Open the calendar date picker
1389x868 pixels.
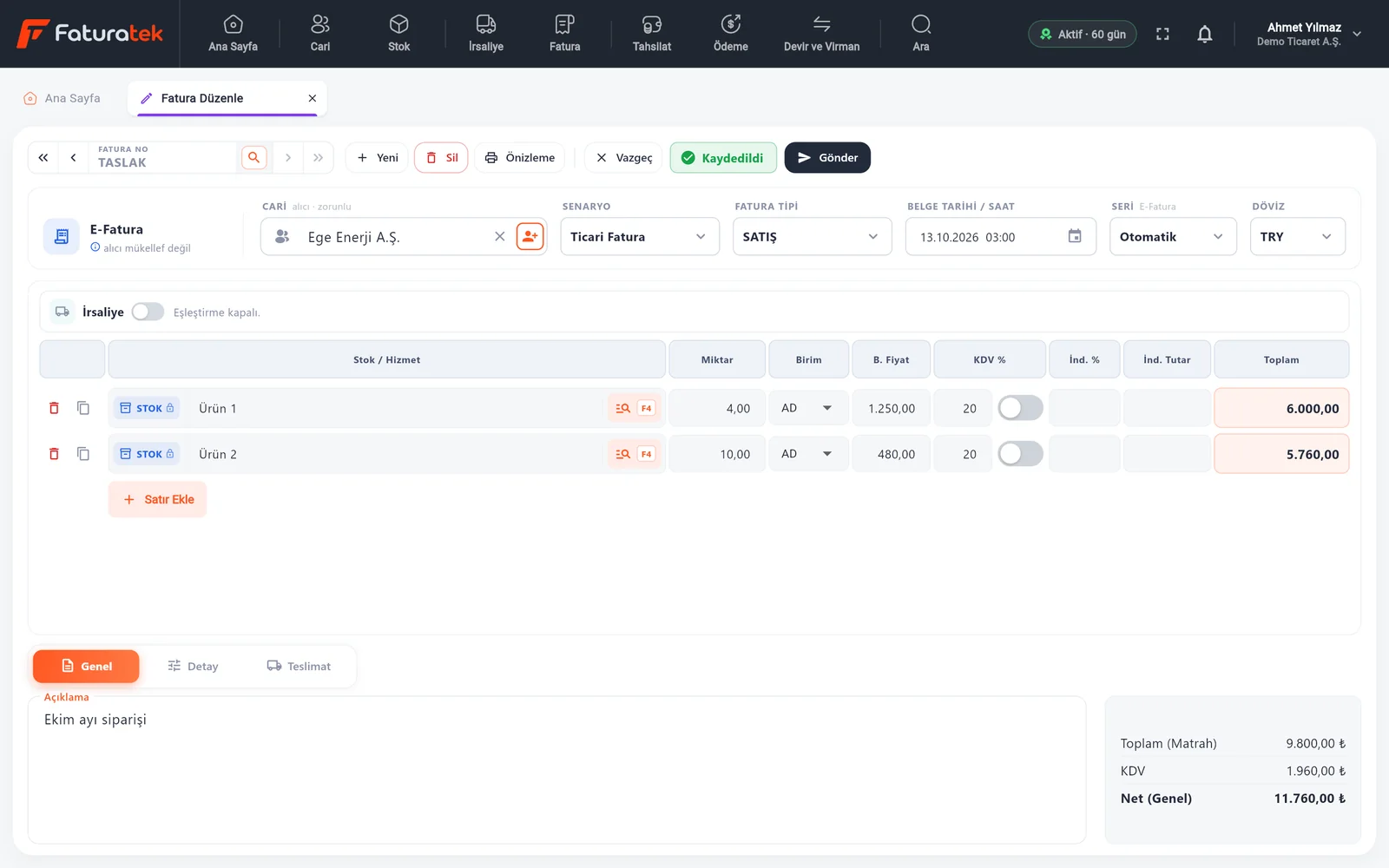[1075, 236]
